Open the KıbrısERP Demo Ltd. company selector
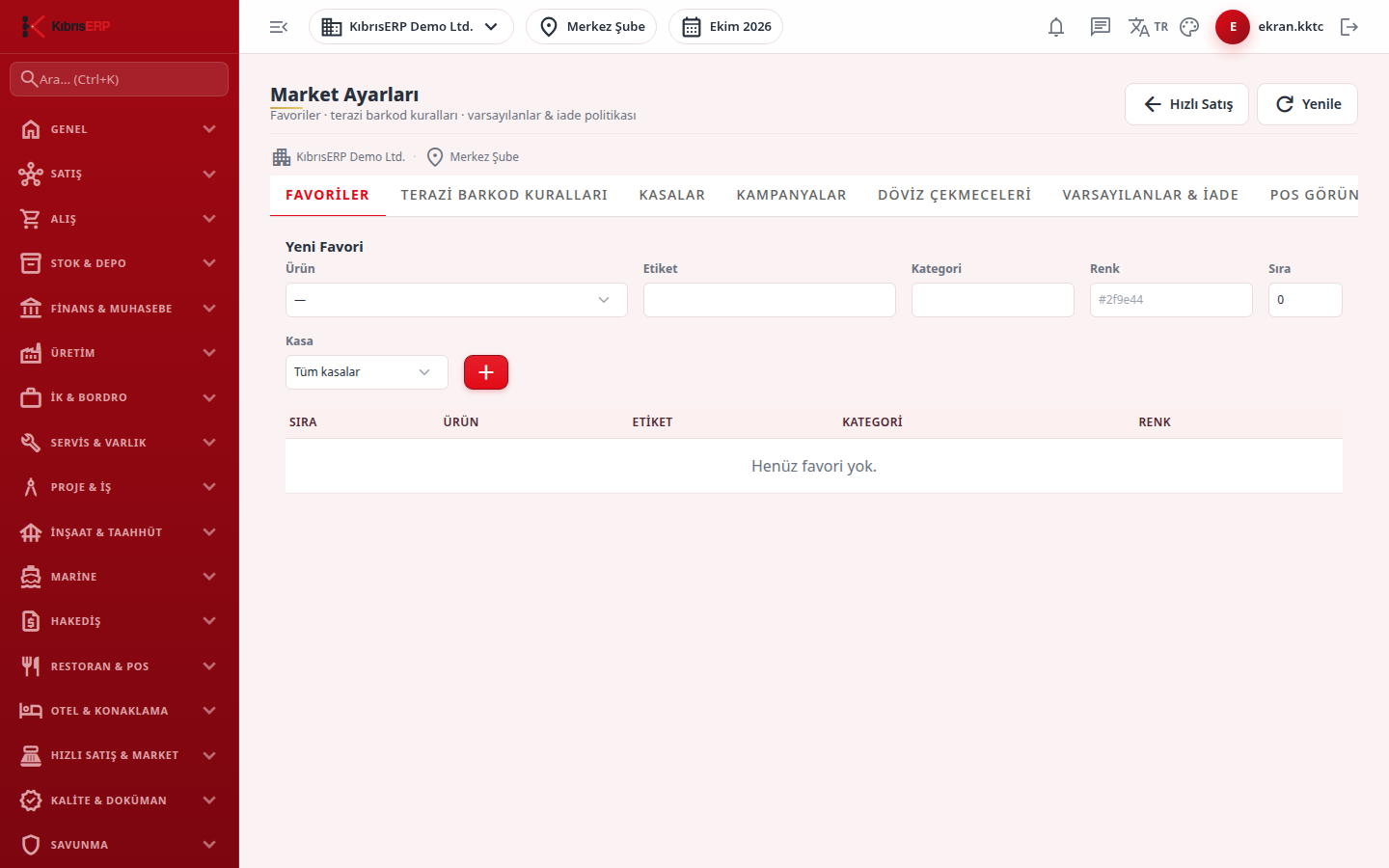The height and width of the screenshot is (868, 1389). click(411, 27)
